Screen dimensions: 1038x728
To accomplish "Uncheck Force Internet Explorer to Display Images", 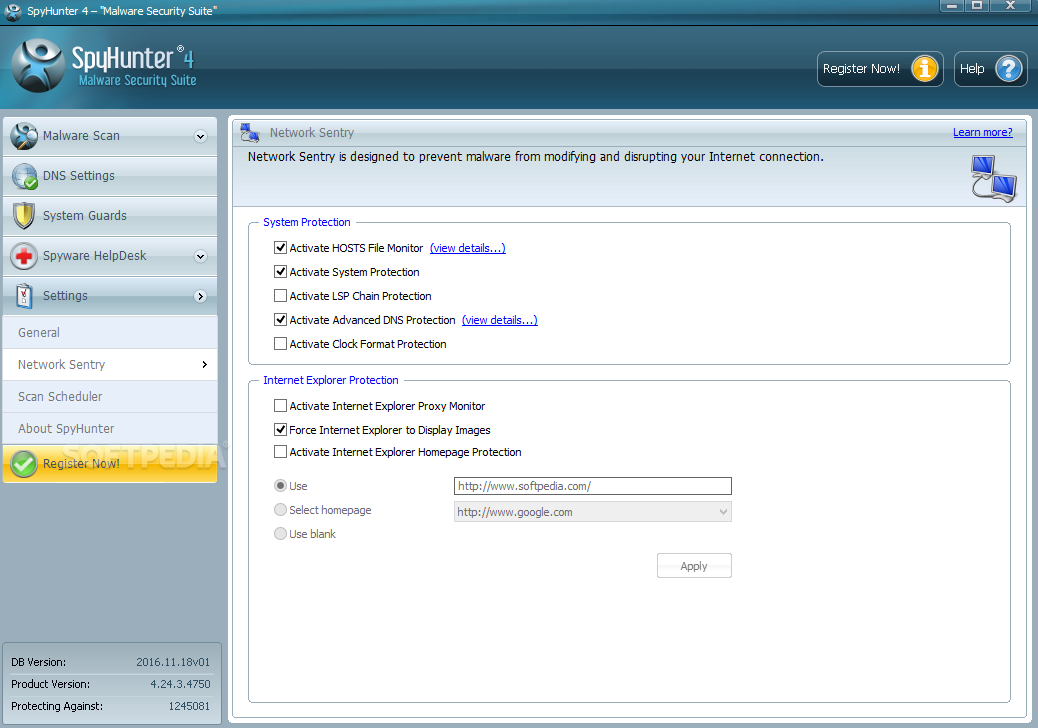I will 280,430.
